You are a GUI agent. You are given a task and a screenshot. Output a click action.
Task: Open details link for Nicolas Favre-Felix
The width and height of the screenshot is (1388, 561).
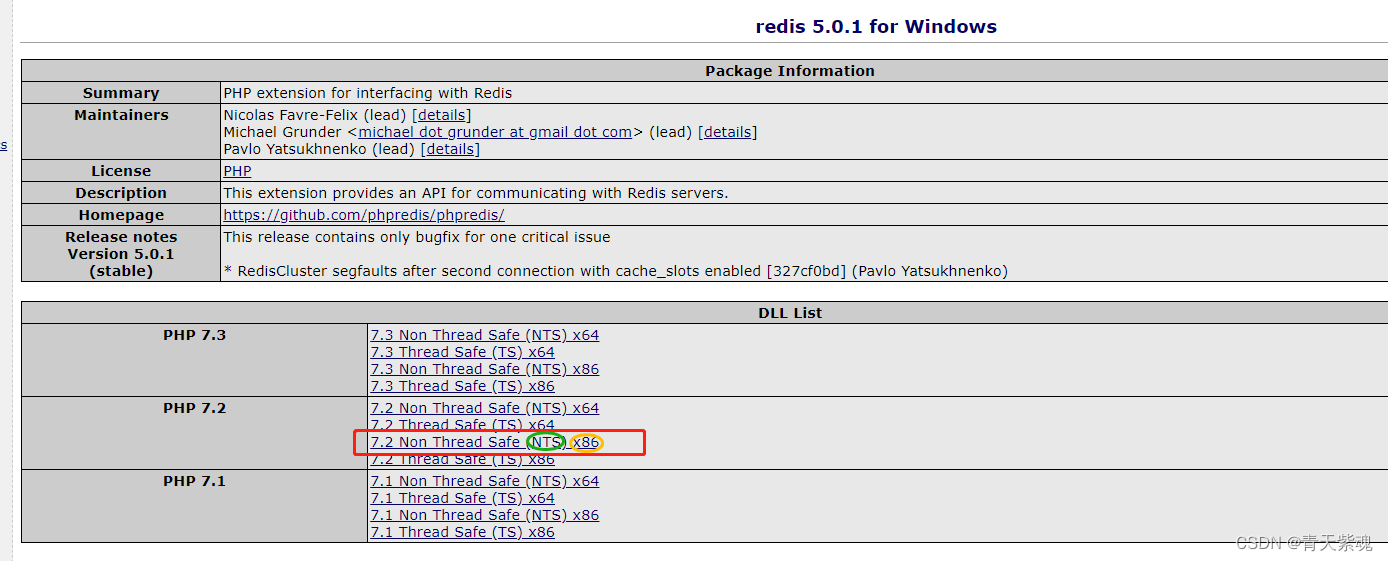(441, 115)
